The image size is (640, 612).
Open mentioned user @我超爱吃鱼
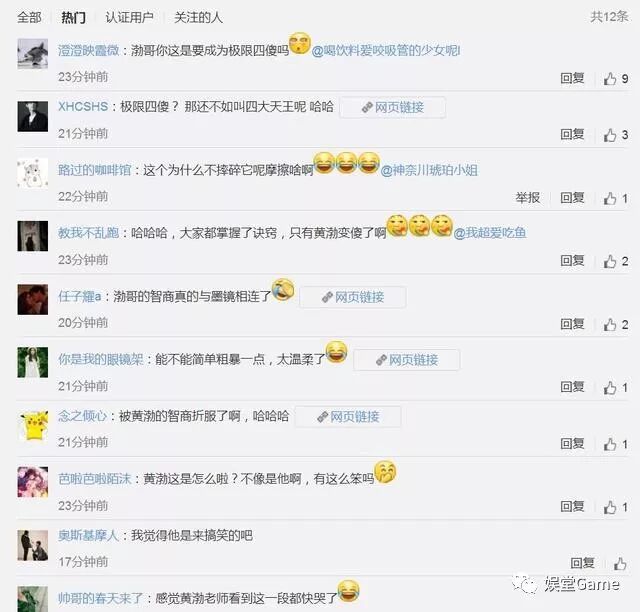point(490,233)
